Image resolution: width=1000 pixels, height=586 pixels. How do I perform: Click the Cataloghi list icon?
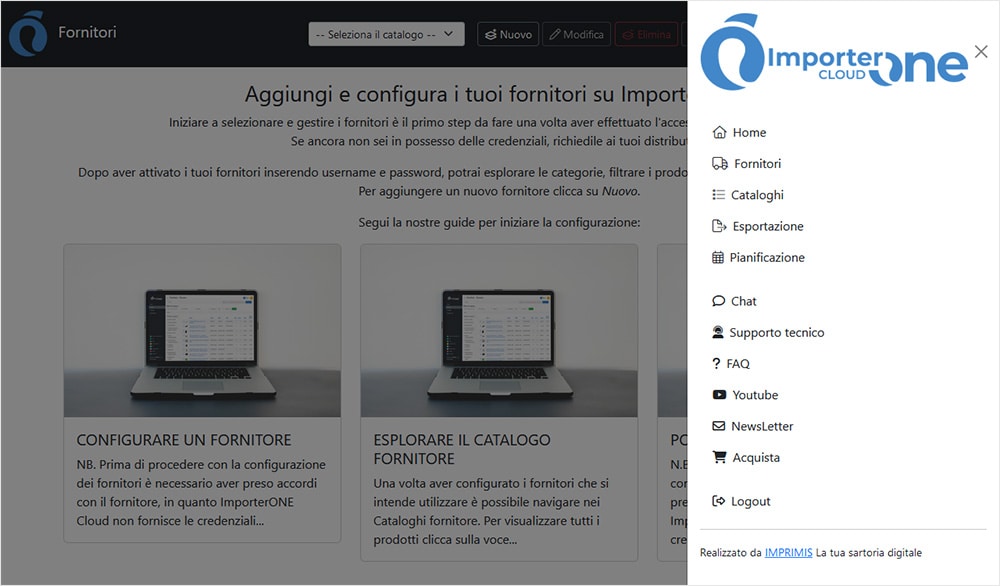(x=718, y=195)
